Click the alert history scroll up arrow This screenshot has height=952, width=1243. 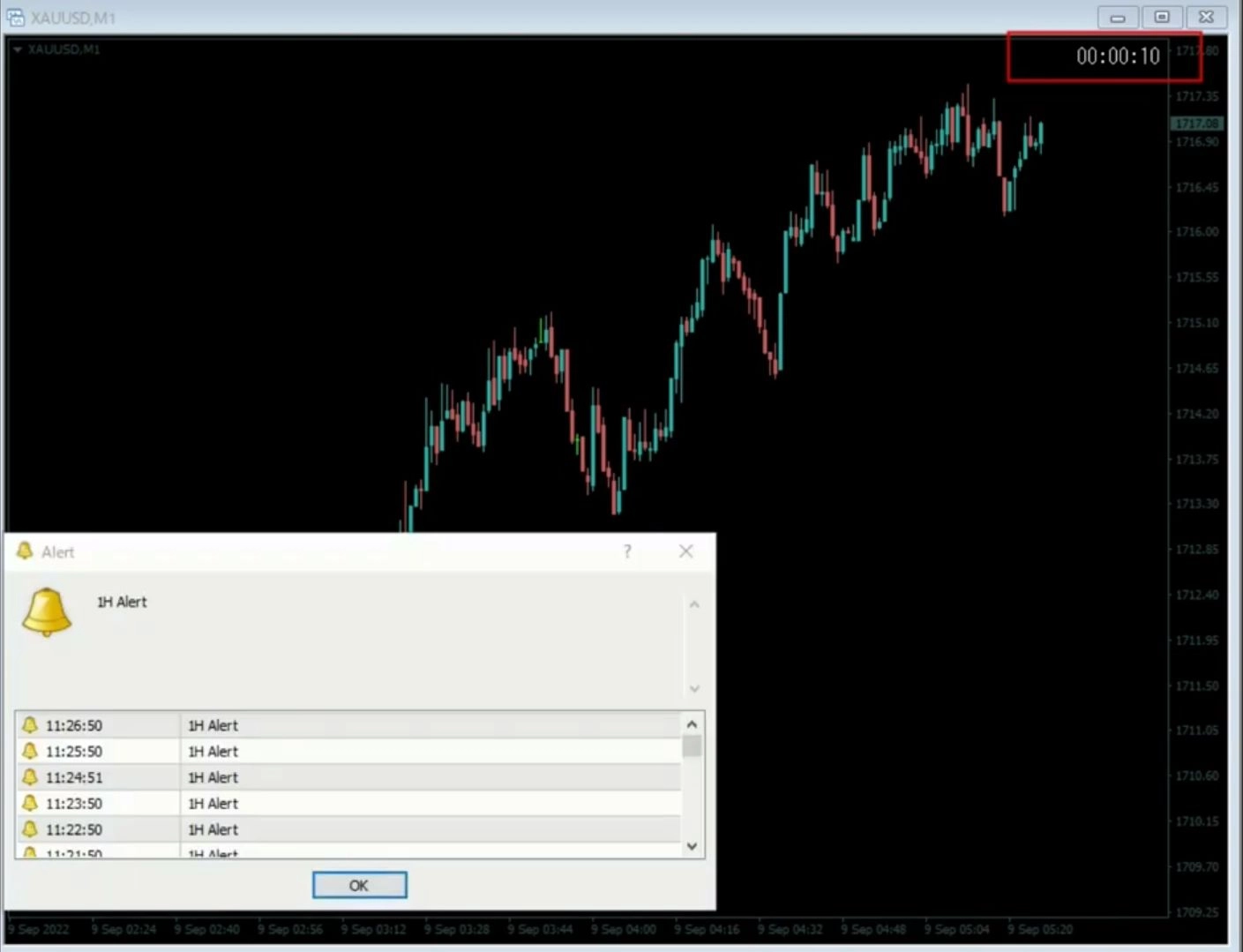pos(692,724)
